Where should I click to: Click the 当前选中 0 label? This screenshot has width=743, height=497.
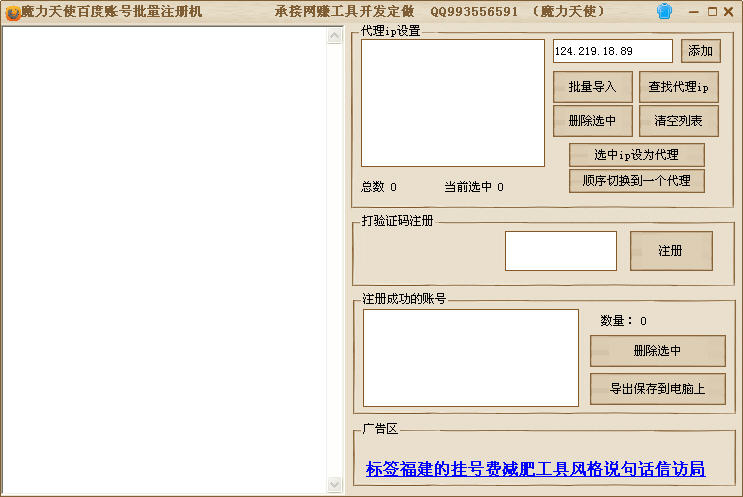474,187
